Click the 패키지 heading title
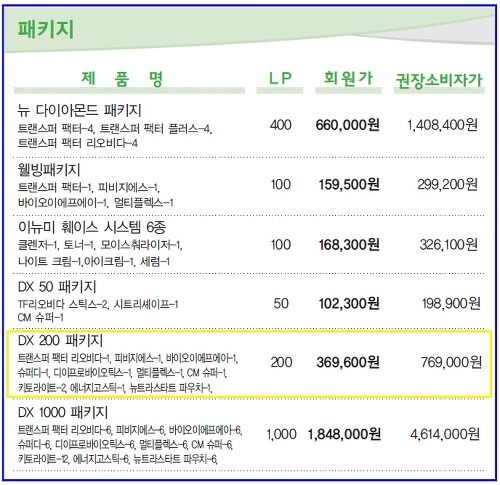Image resolution: width=500 pixels, height=485 pixels. tap(46, 29)
